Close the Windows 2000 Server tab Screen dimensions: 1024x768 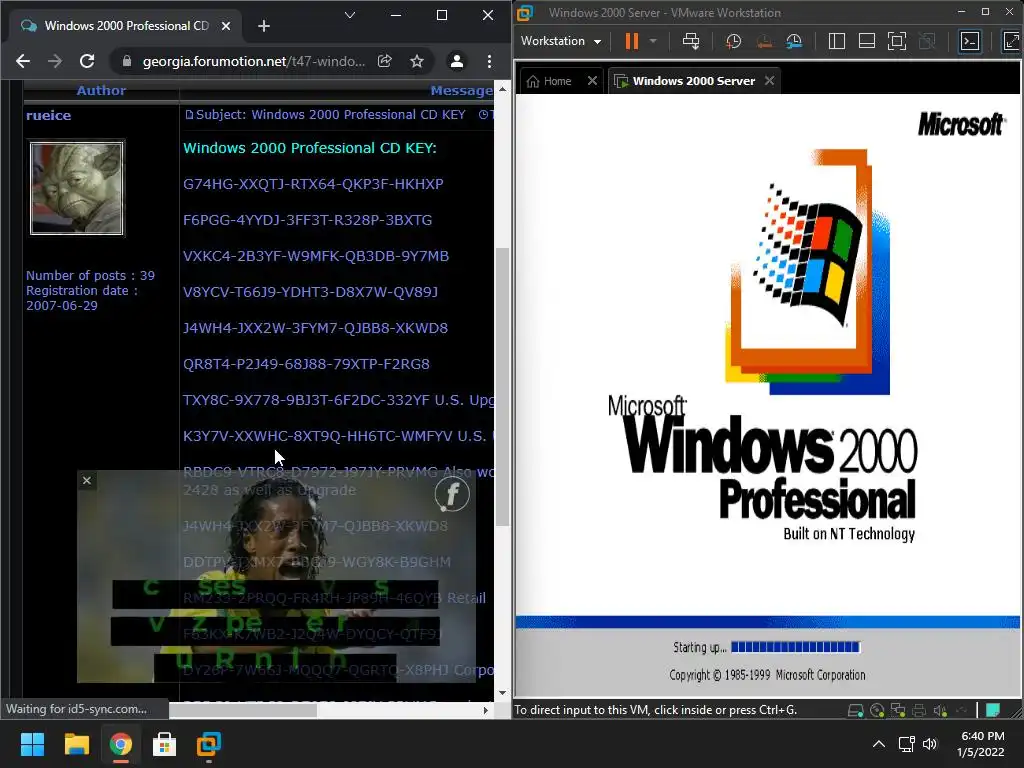click(x=769, y=80)
